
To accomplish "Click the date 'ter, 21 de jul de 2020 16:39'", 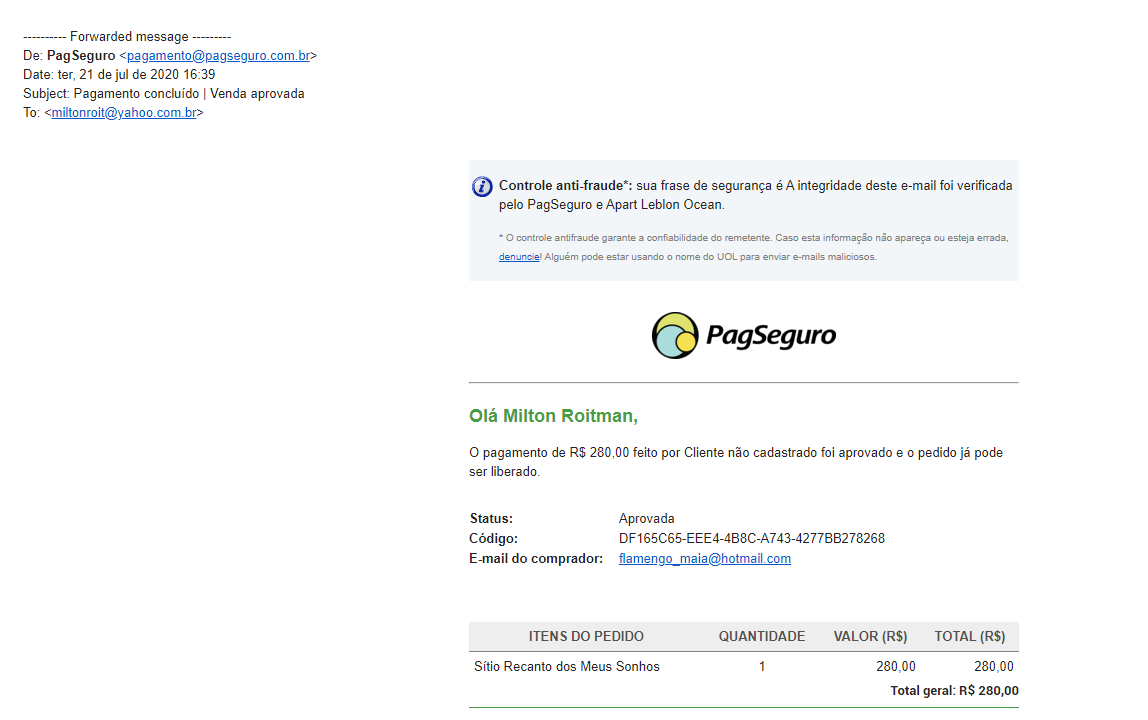I will 136,75.
